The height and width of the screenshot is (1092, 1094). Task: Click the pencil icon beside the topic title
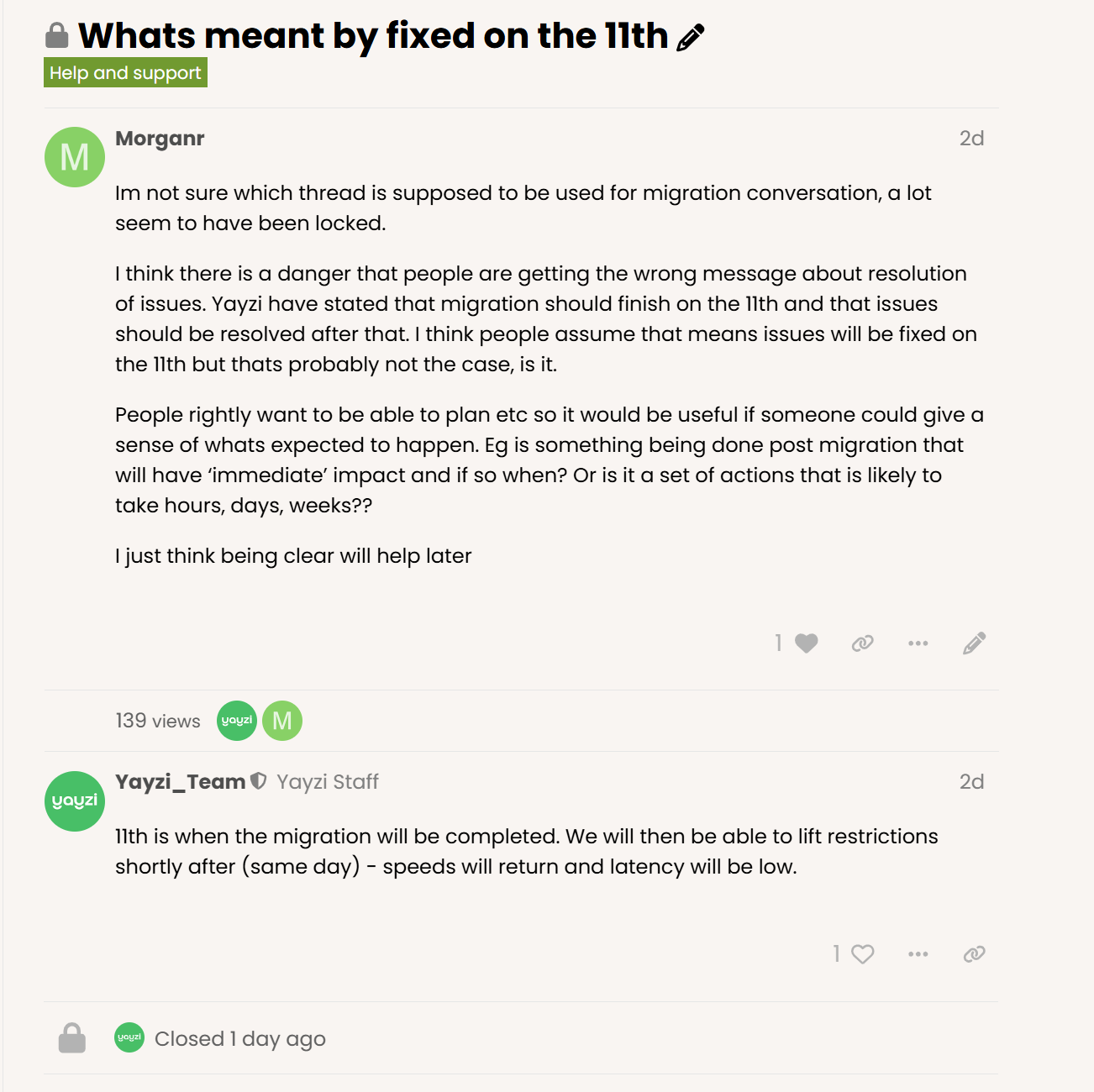point(690,38)
